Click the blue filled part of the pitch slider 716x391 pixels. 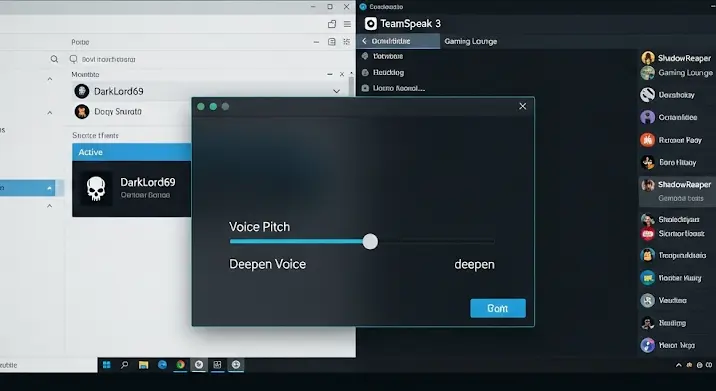click(297, 242)
